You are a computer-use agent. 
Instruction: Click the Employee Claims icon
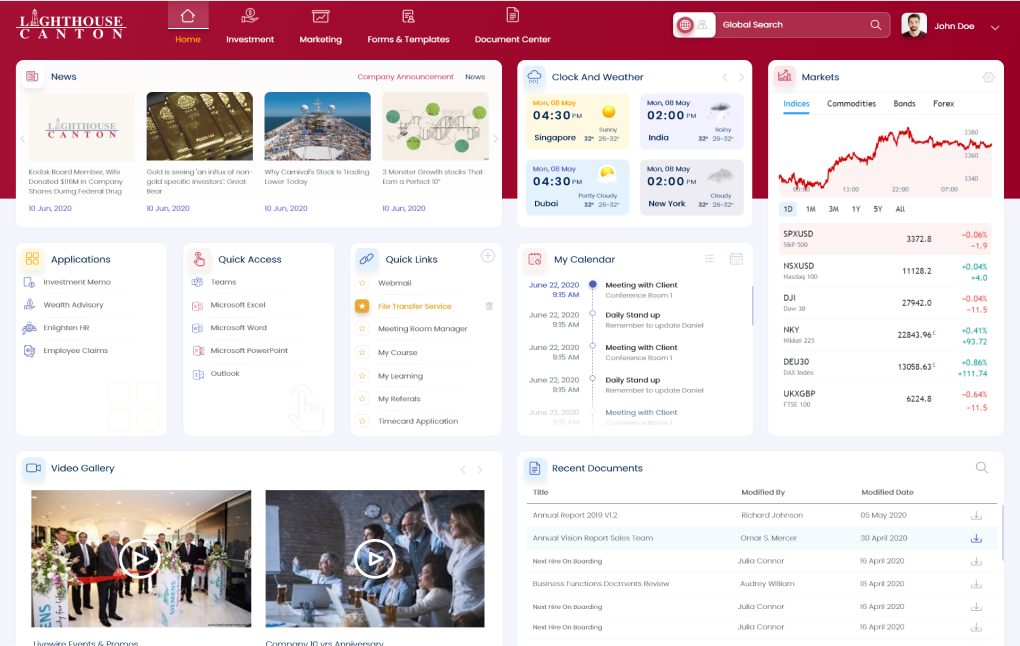tap(29, 351)
